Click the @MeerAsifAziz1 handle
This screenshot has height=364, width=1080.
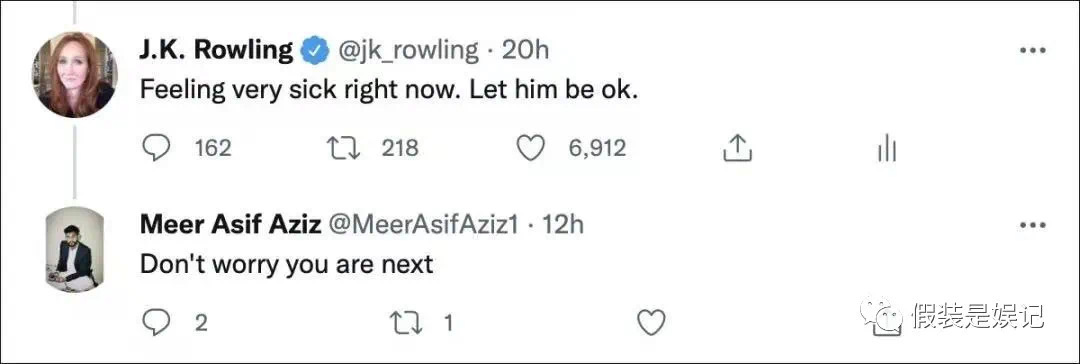pyautogui.click(x=424, y=225)
